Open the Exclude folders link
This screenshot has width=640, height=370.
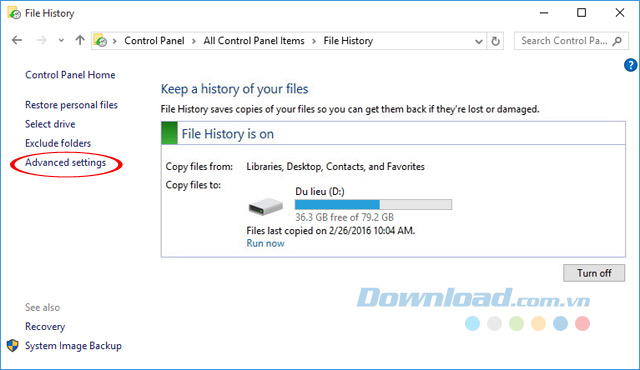coord(58,143)
